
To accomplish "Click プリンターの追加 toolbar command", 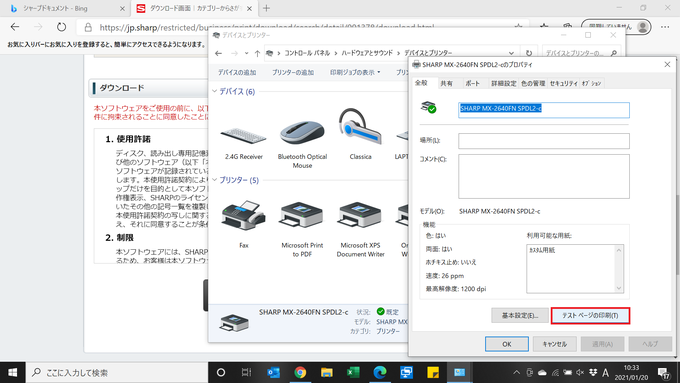I will click(x=293, y=72).
